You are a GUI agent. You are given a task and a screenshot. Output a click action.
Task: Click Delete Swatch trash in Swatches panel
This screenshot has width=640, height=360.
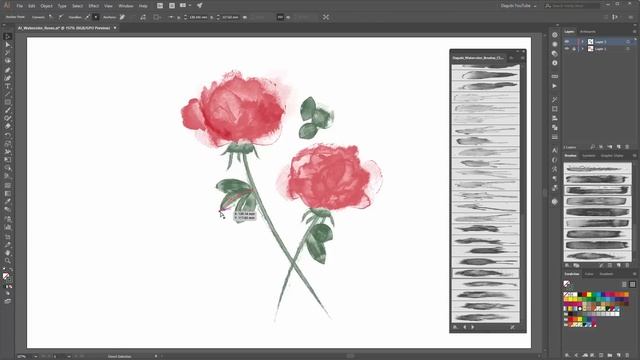[x=627, y=356]
